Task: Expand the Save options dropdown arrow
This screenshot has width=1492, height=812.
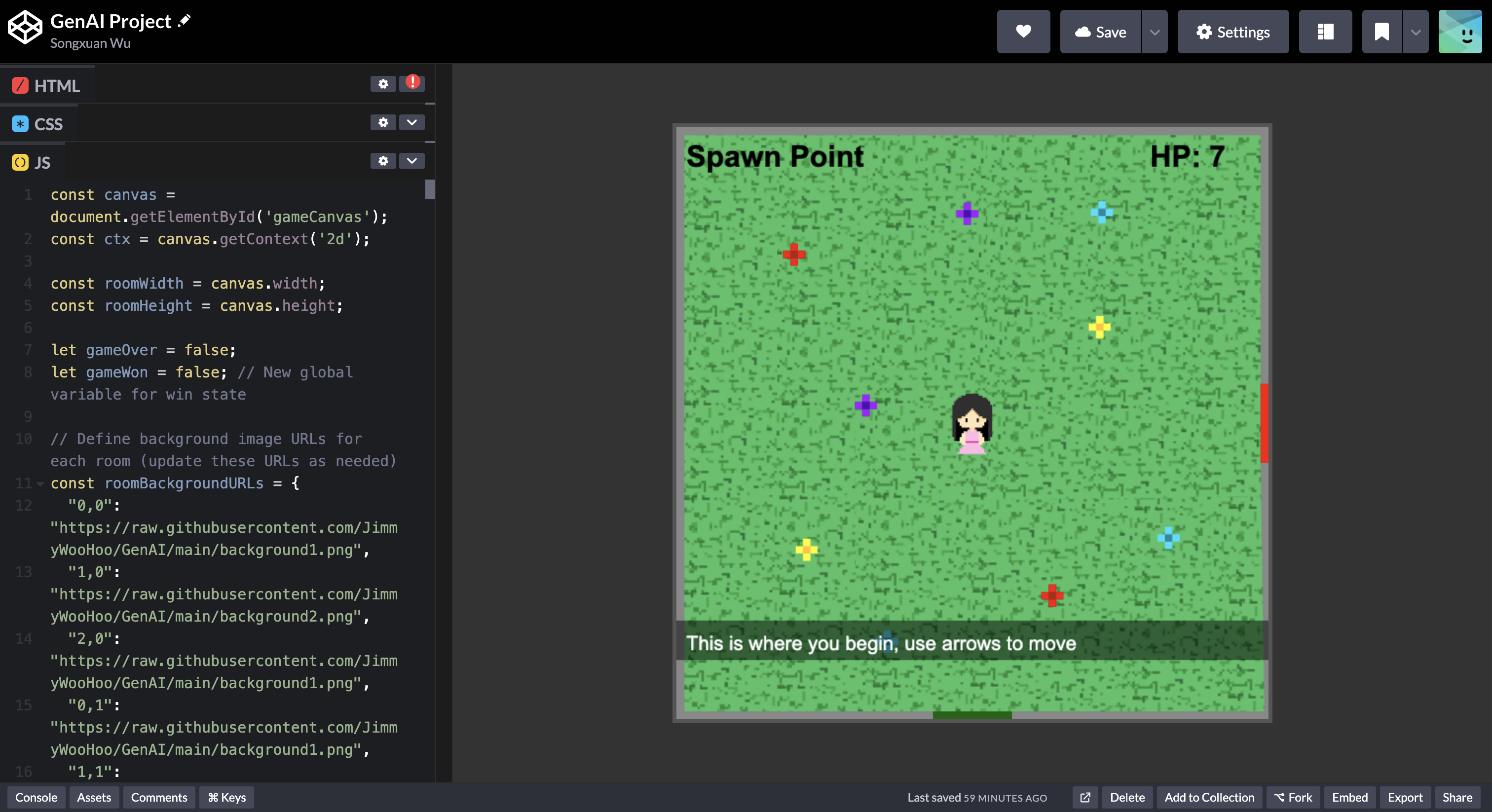Action: point(1155,32)
